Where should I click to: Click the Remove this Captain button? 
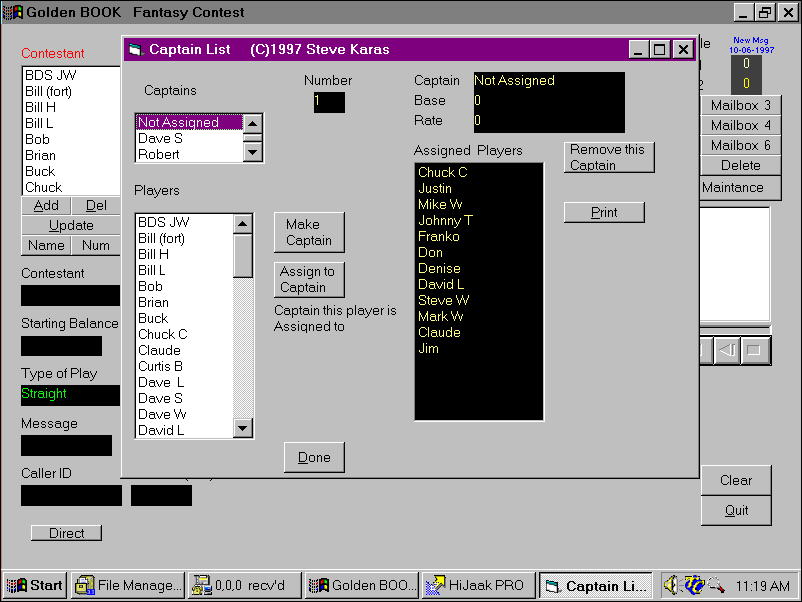[x=609, y=157]
